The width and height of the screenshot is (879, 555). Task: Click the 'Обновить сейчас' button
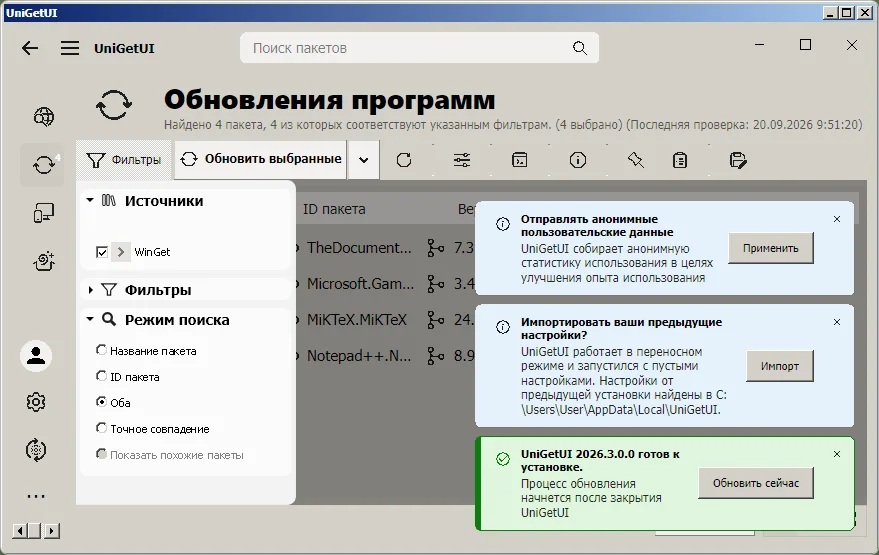tap(756, 483)
